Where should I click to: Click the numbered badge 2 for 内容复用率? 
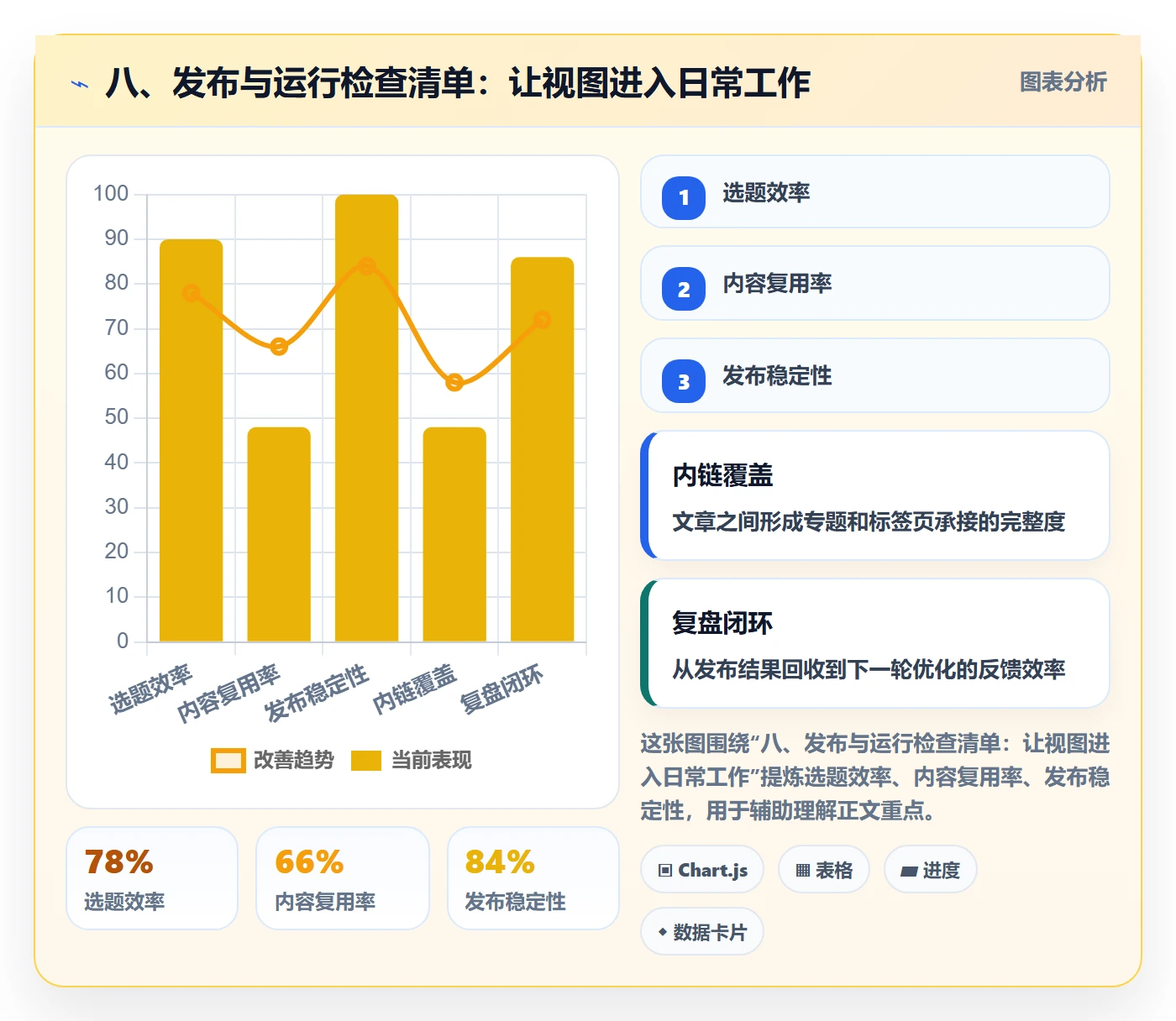(684, 289)
